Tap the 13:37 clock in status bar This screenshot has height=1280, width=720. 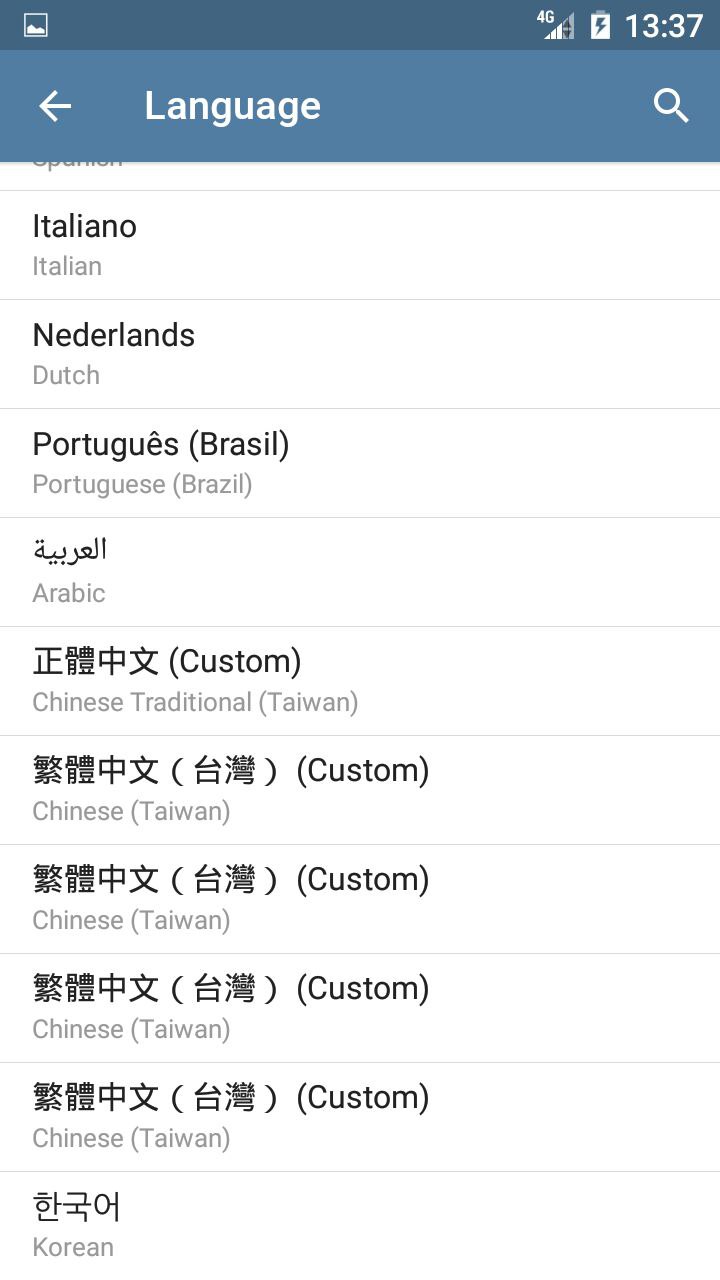(663, 25)
